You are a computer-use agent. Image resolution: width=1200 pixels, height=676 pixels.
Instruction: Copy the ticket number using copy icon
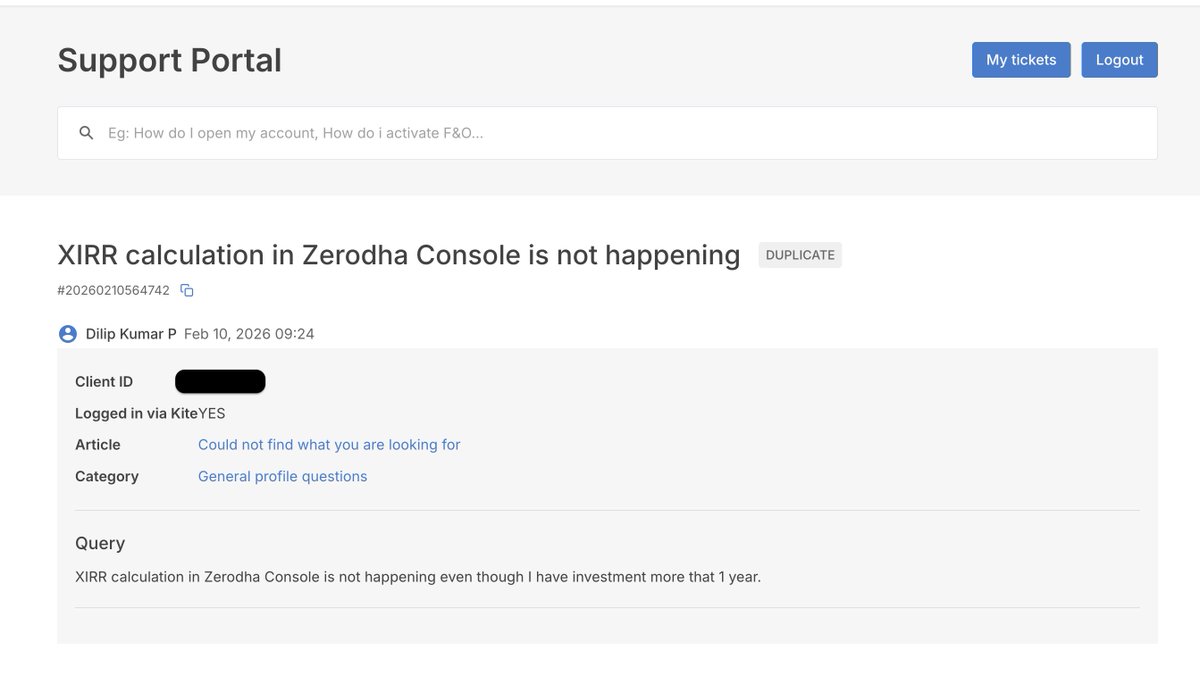pyautogui.click(x=187, y=291)
